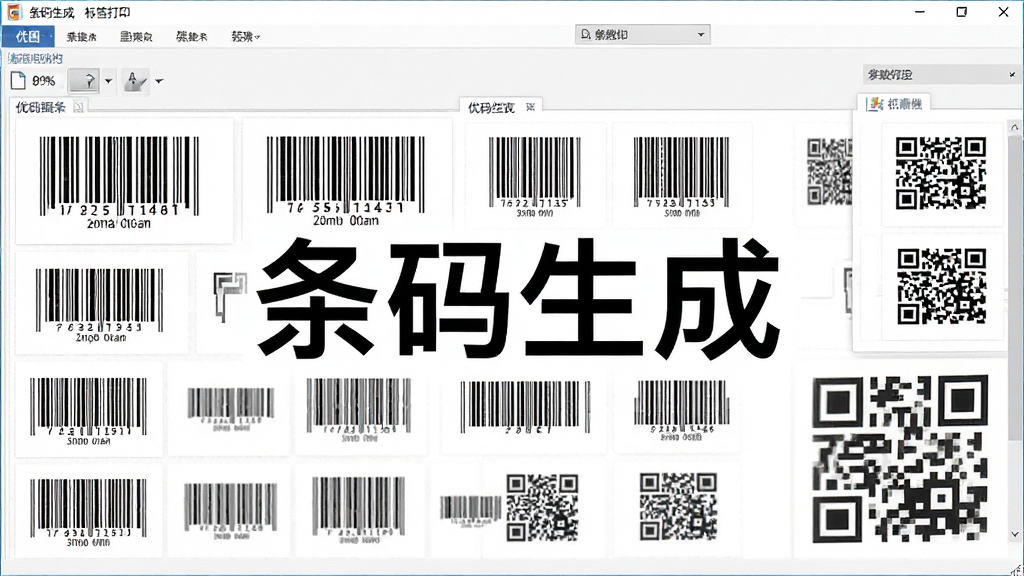The image size is (1024, 576).
Task: Click the colorful icon on the side panel tab
Action: click(874, 104)
